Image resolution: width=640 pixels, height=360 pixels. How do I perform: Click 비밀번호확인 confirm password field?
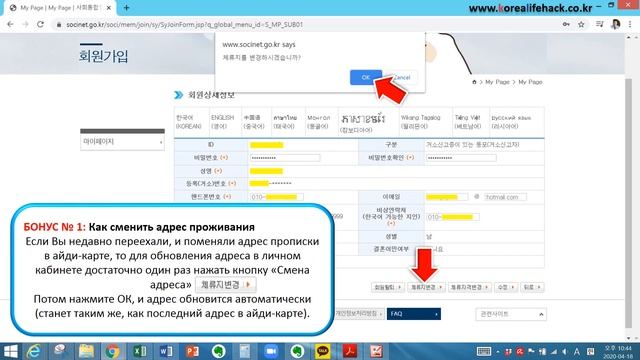pos(461,158)
